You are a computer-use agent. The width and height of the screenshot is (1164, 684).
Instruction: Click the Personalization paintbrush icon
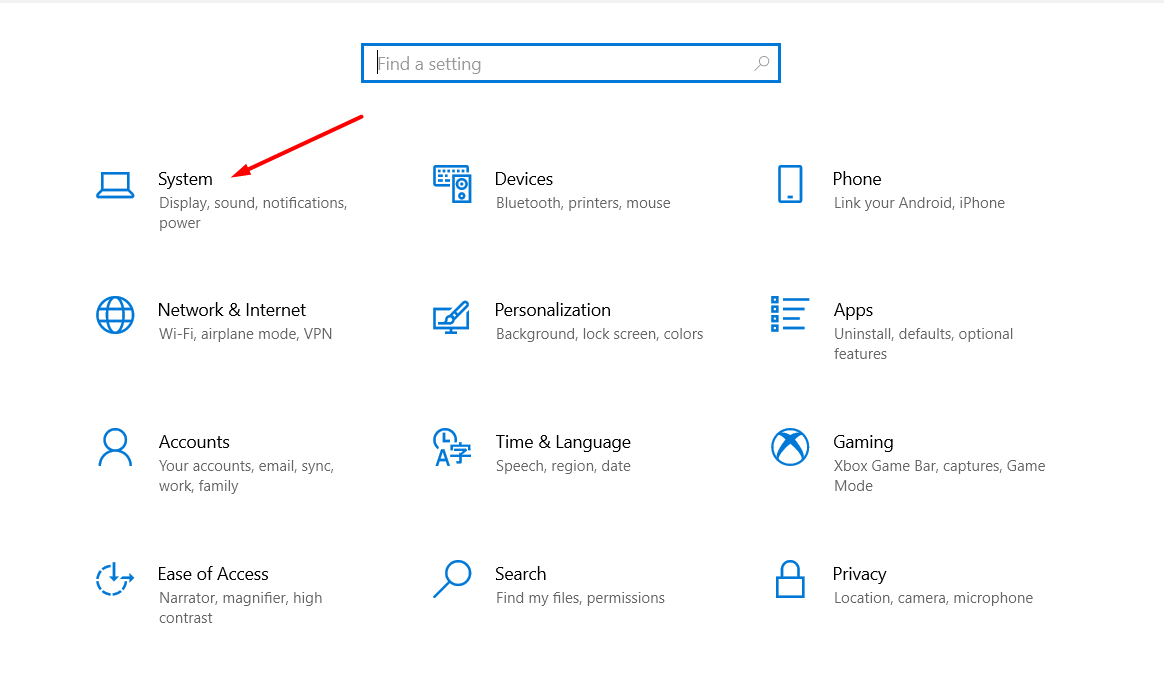[x=451, y=317]
